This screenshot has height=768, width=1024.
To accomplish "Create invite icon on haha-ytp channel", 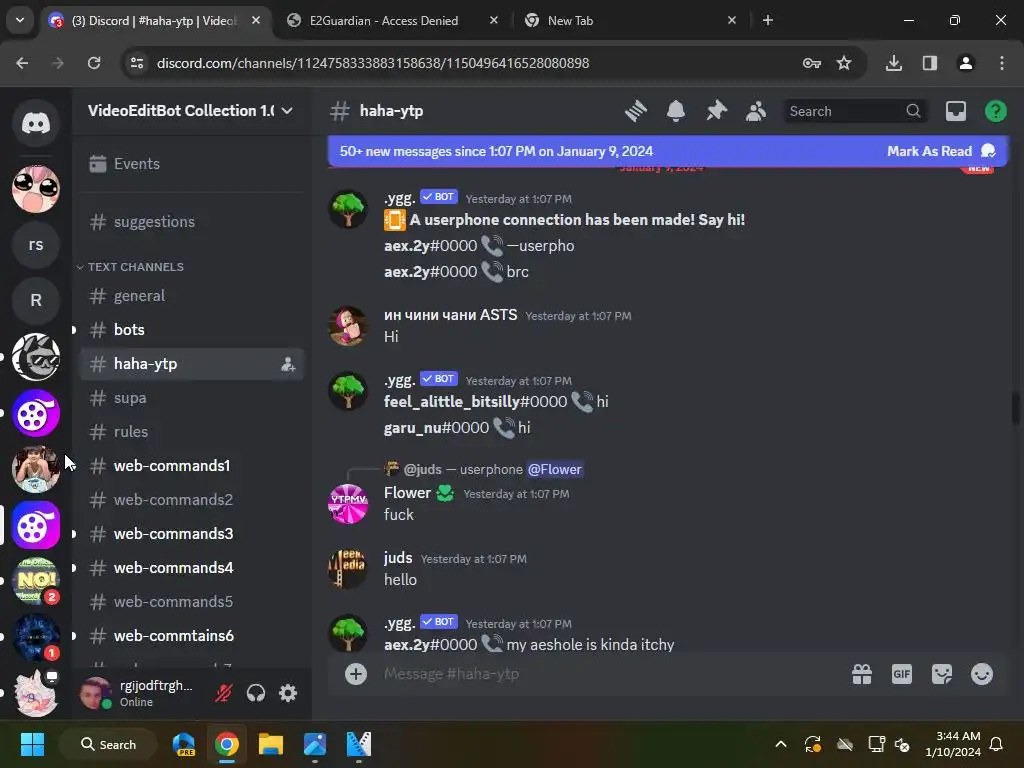I will [288, 364].
